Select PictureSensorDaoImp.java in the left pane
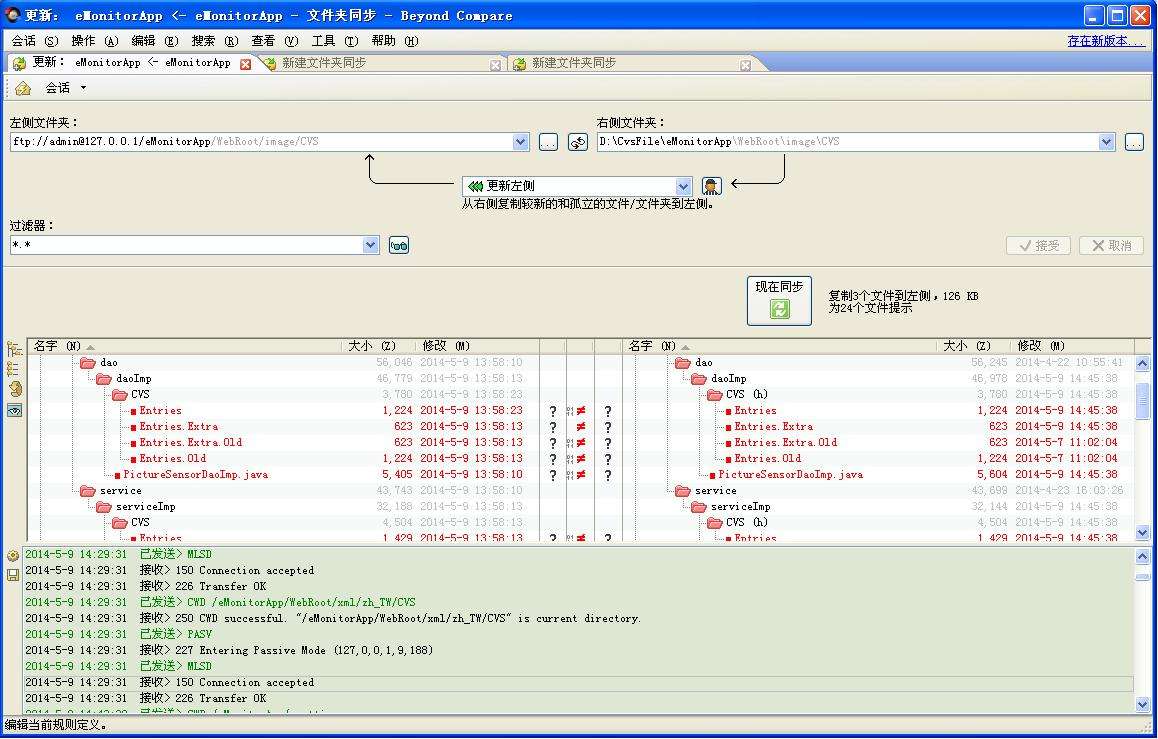Screen dimensions: 1158x739 pos(195,474)
